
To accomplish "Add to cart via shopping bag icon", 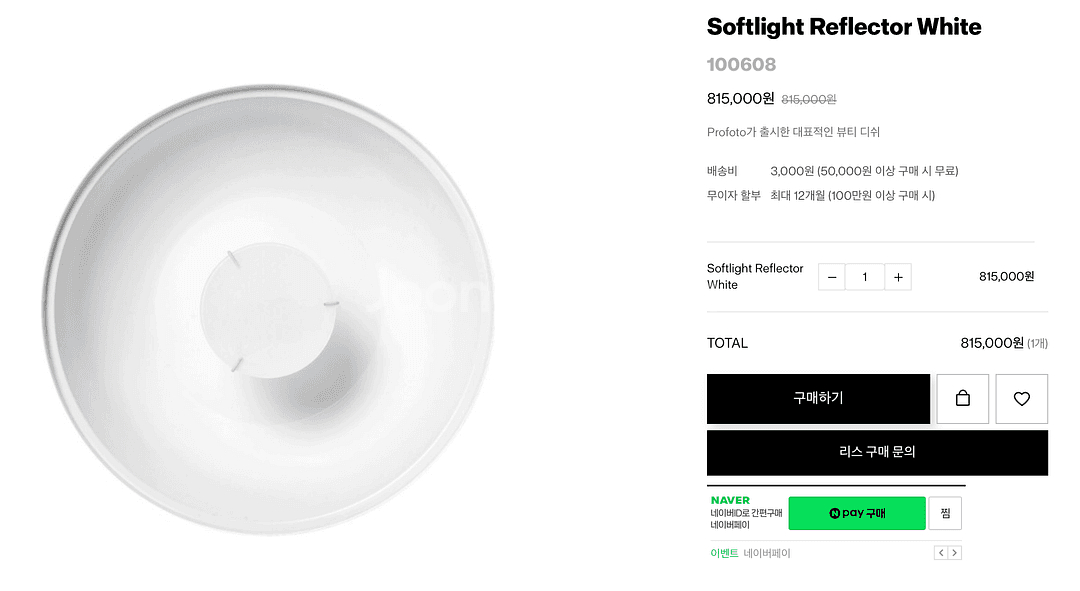I will [x=963, y=399].
